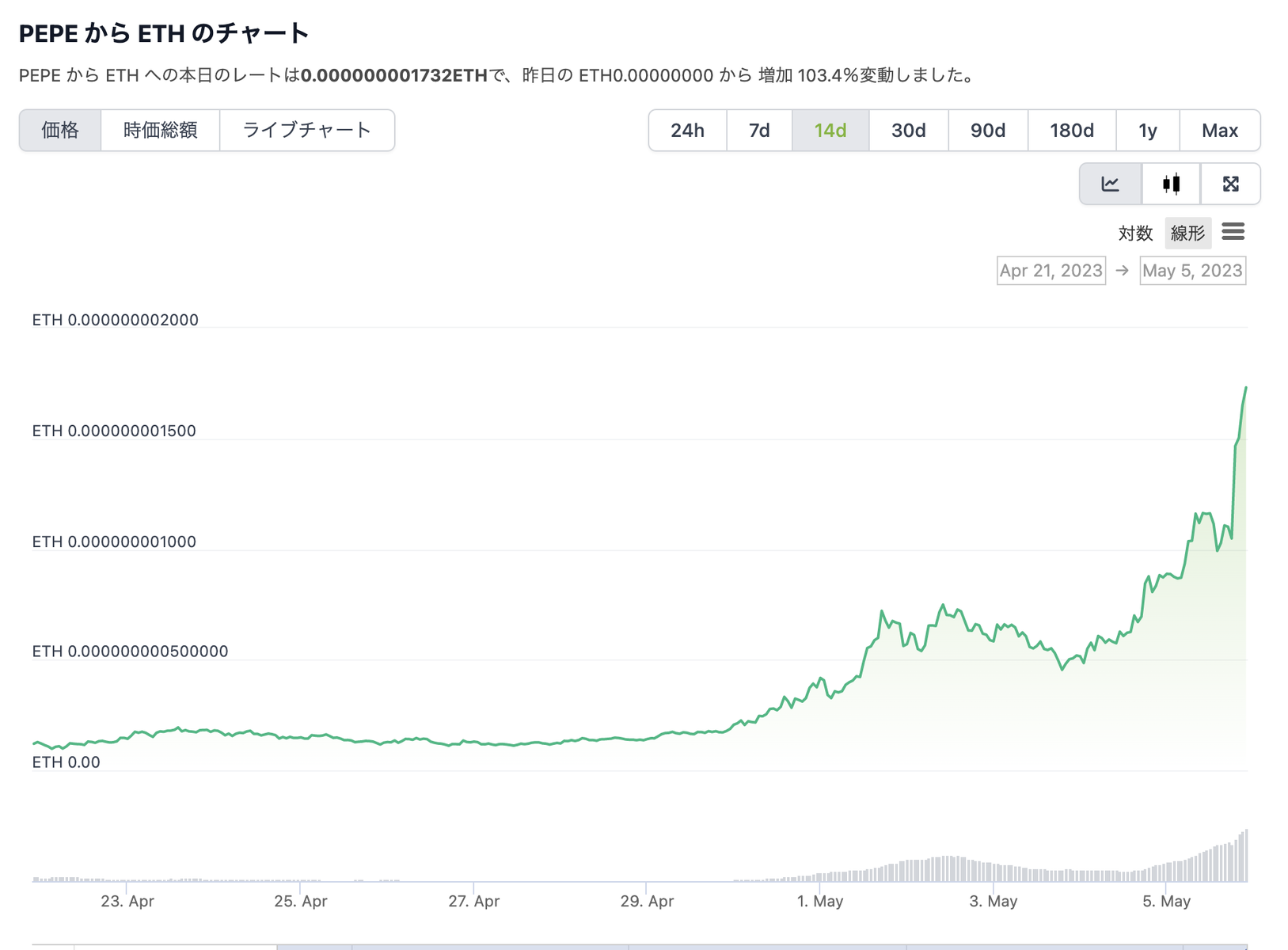Viewport: 1288px width, 950px height.
Task: Choose the 7d time range
Action: [x=759, y=130]
